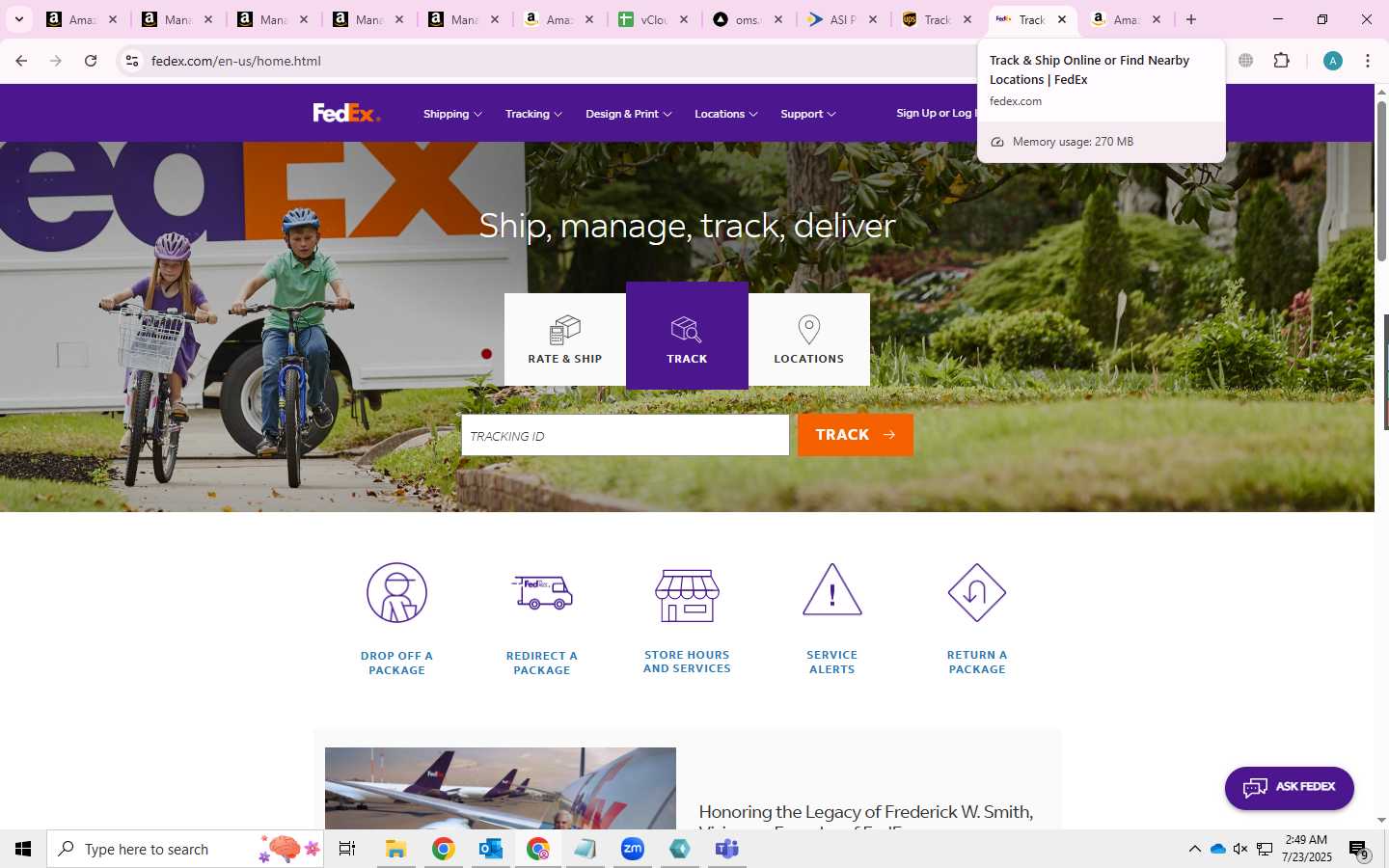
Task: Open the Shipping dropdown menu
Action: 452,114
